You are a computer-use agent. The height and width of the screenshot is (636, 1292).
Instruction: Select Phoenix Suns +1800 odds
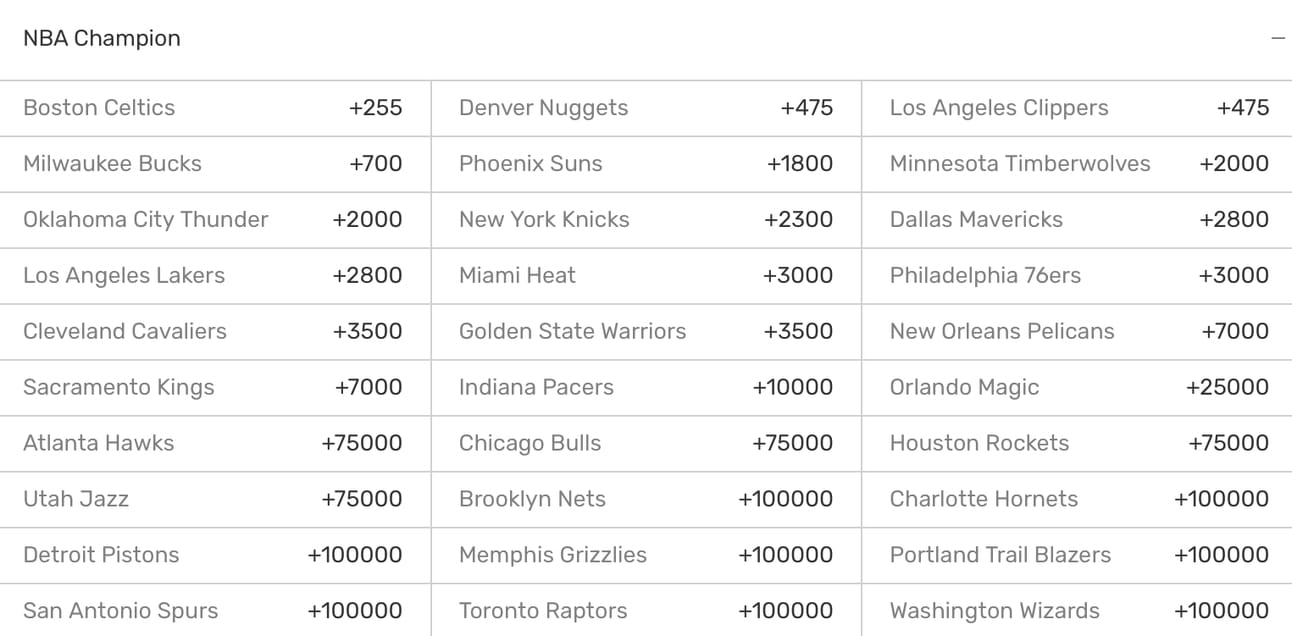point(646,164)
